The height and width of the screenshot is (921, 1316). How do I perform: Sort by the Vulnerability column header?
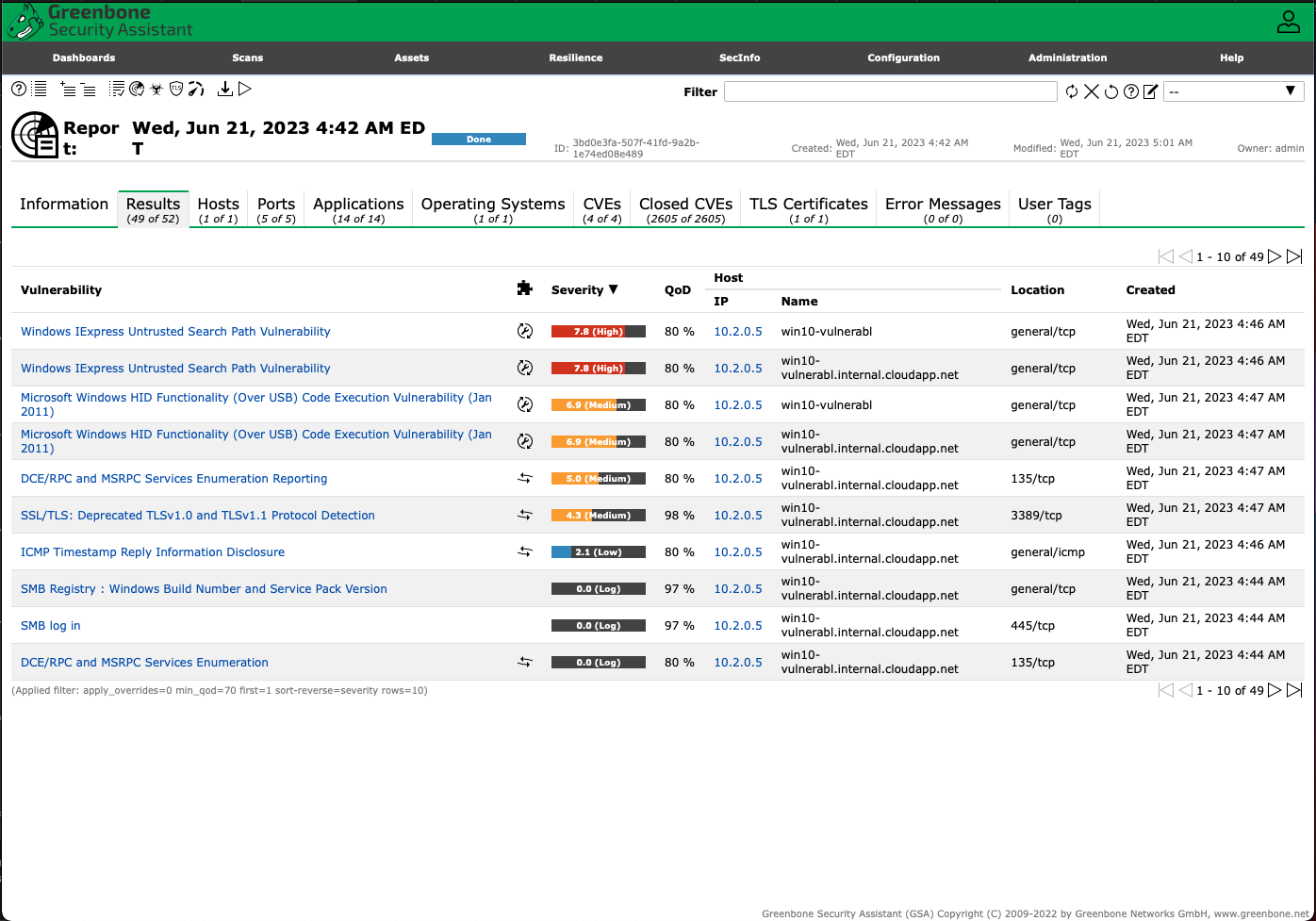coord(61,290)
